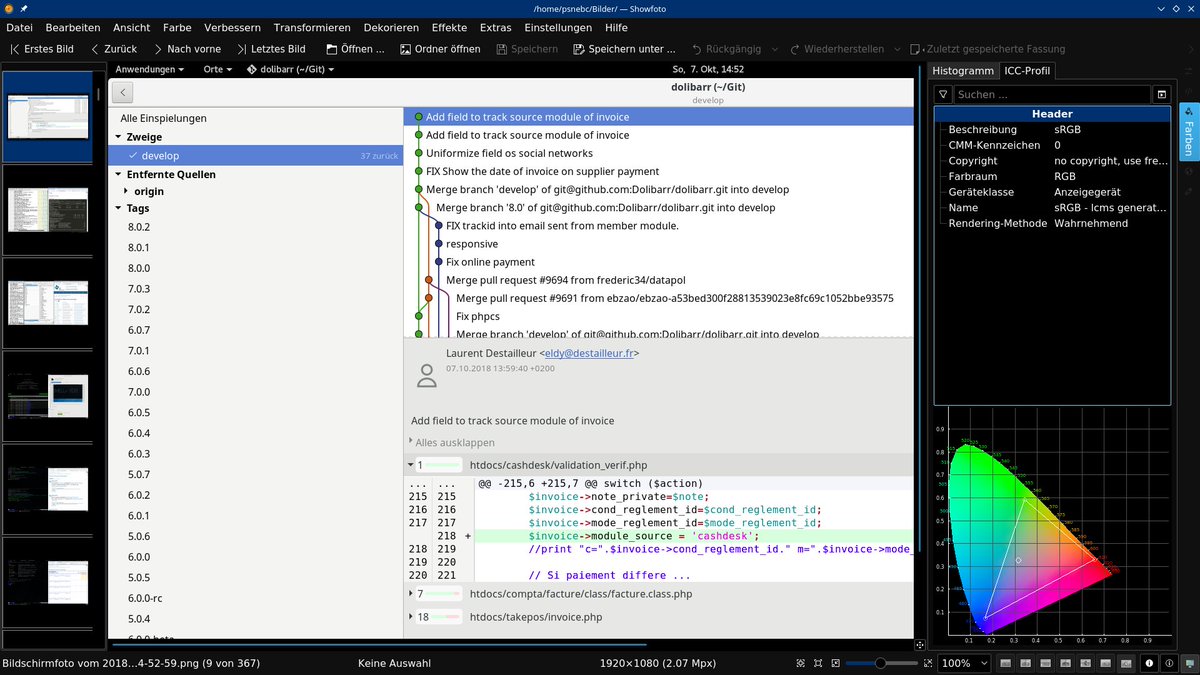This screenshot has width=1200, height=675.
Task: Select the highlighted thumbnail in filmstrip
Action: pos(50,117)
